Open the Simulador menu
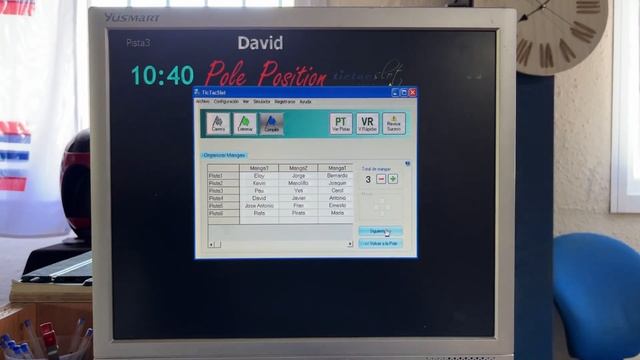640x360 pixels. click(x=262, y=102)
